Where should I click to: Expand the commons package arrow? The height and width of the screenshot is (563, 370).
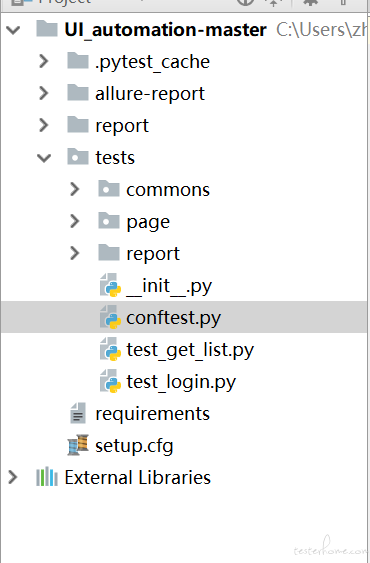point(75,189)
